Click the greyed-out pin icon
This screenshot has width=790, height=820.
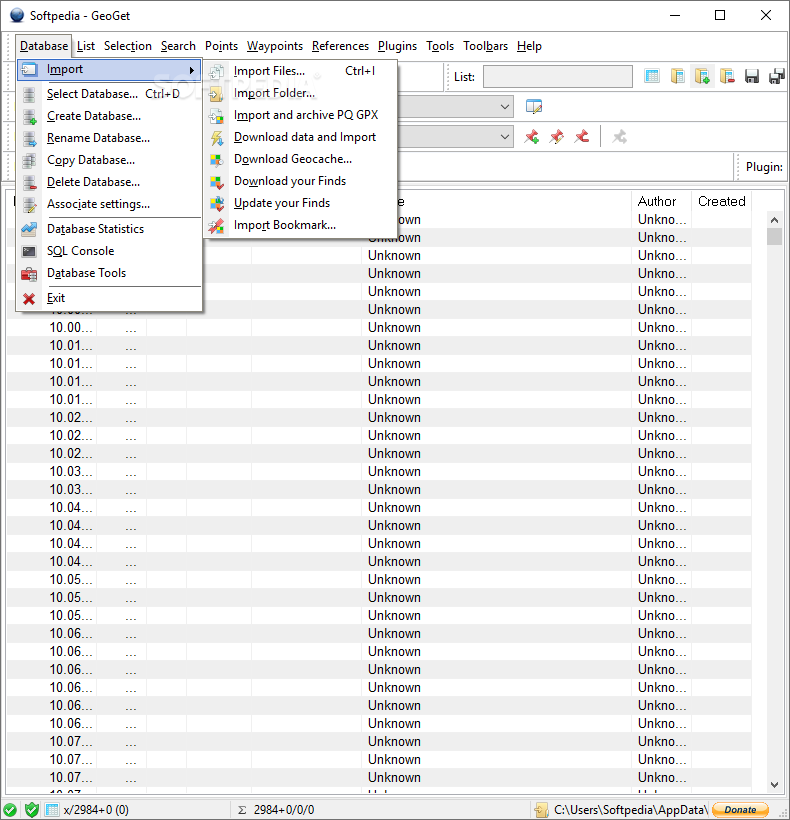tap(620, 137)
